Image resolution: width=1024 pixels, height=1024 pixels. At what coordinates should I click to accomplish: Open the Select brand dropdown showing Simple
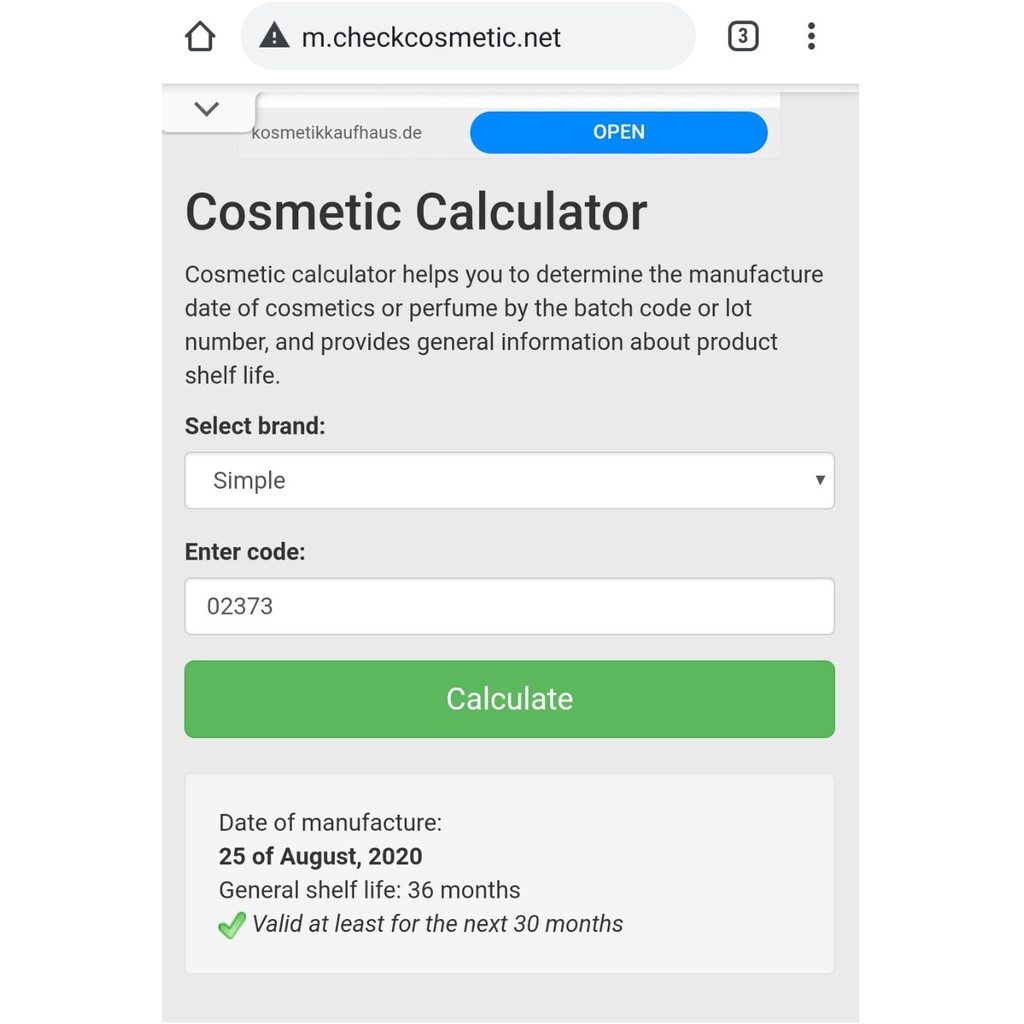point(509,481)
